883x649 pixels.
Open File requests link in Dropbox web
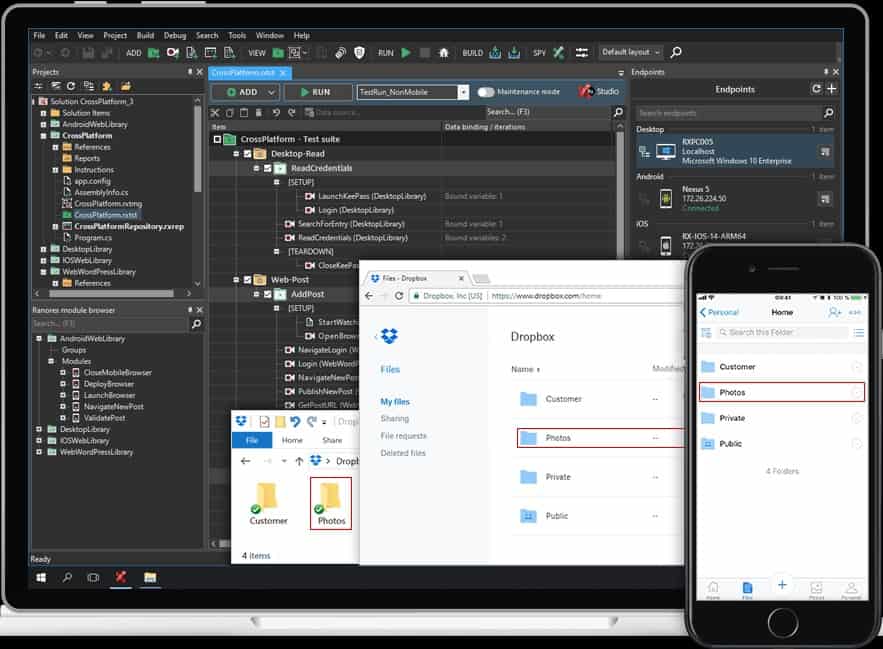coord(403,436)
